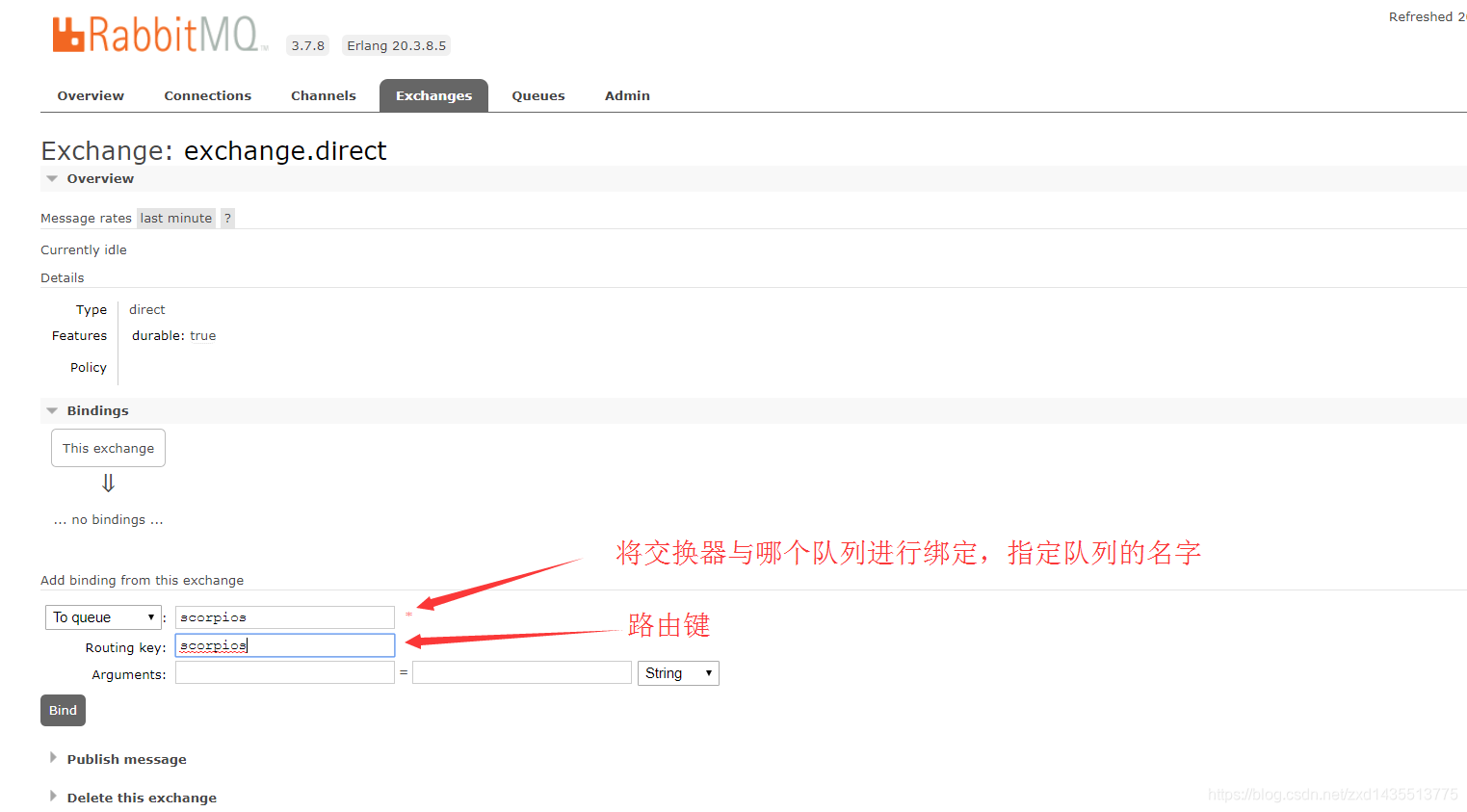
Task: Open the Overview tab
Action: click(x=91, y=95)
